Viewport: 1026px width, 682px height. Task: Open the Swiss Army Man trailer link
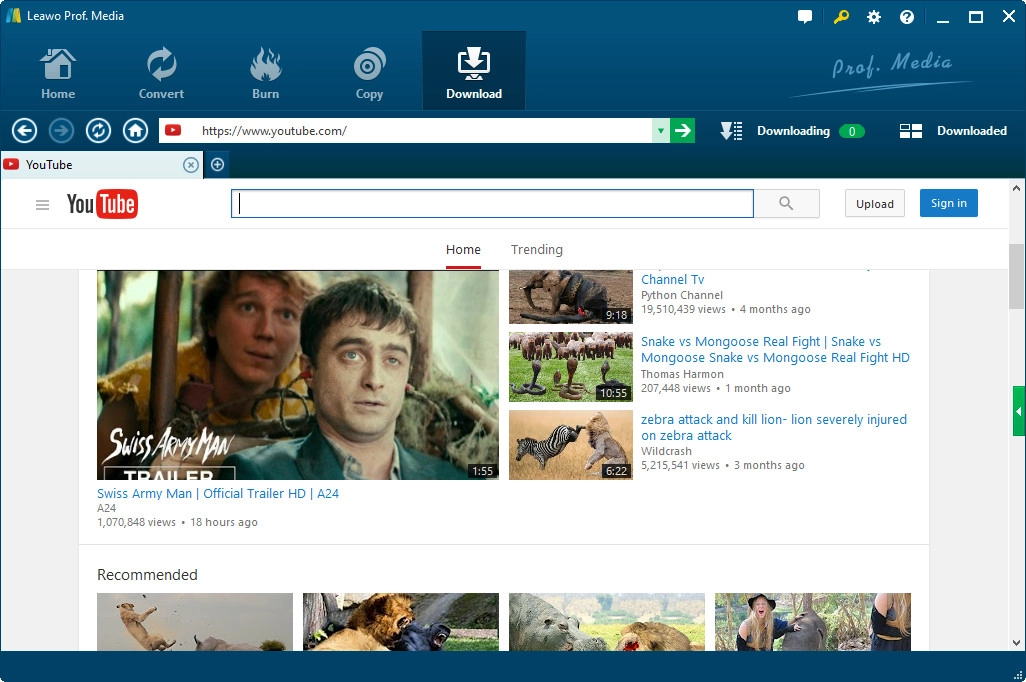(218, 493)
